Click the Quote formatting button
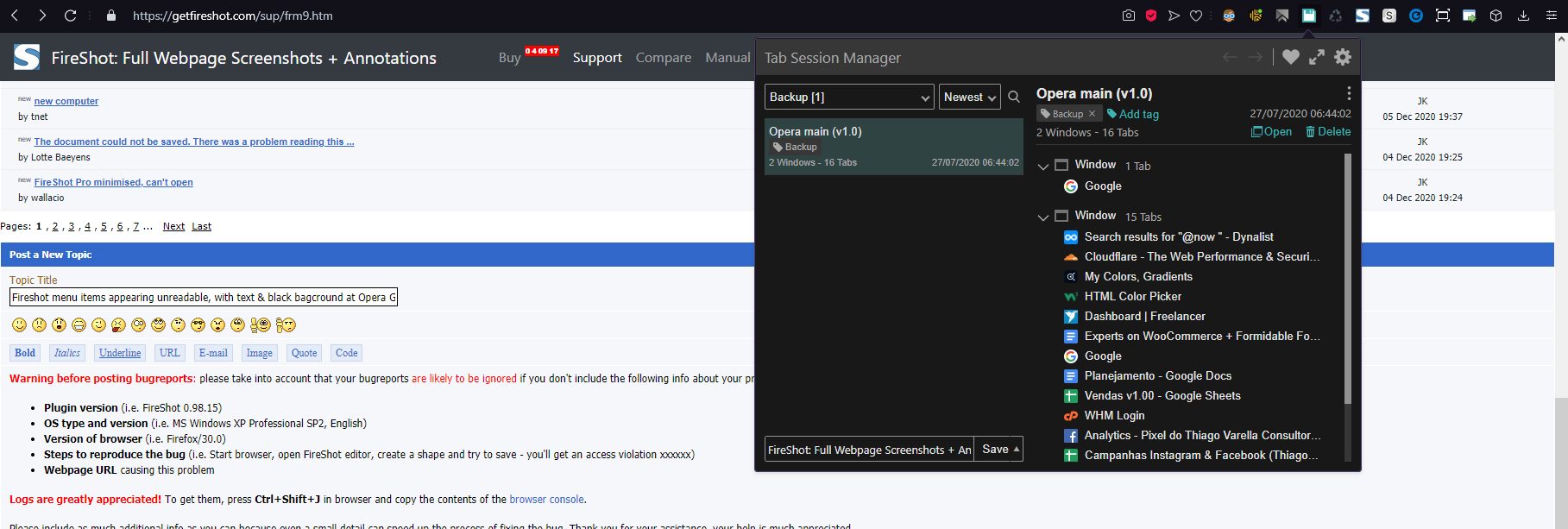Viewport: 1568px width, 529px height. coord(305,353)
